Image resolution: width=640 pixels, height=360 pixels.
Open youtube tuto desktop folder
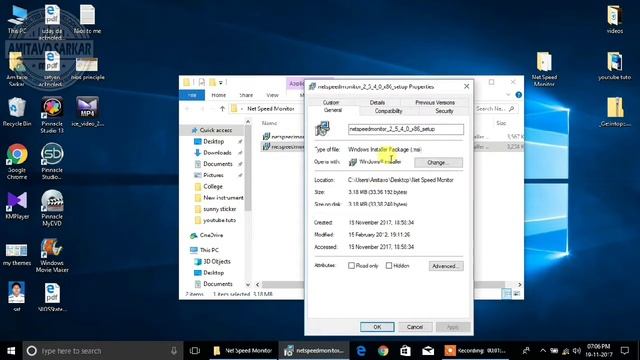pos(614,65)
